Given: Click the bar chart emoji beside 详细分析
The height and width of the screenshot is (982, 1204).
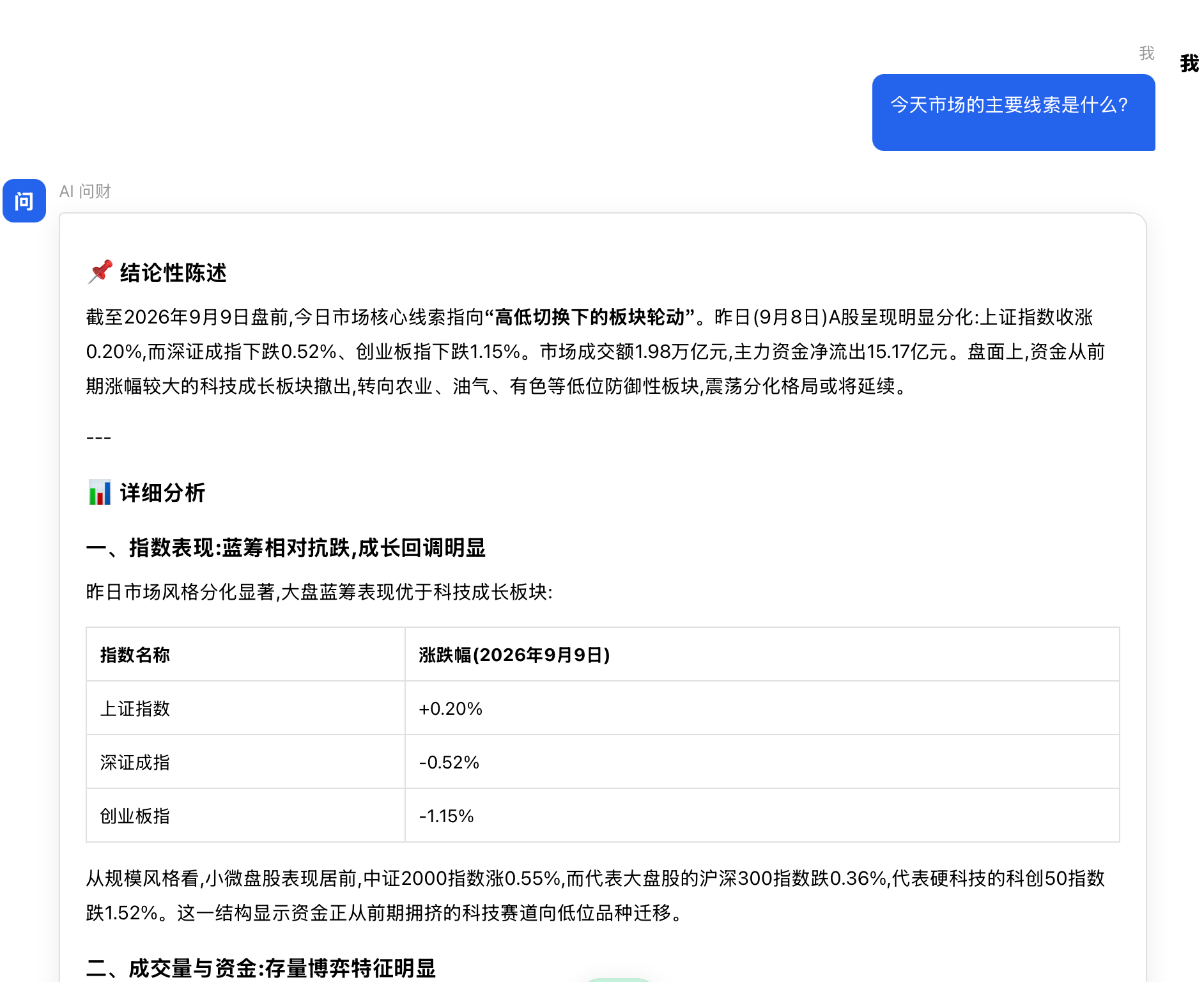Looking at the screenshot, I should click(x=100, y=492).
